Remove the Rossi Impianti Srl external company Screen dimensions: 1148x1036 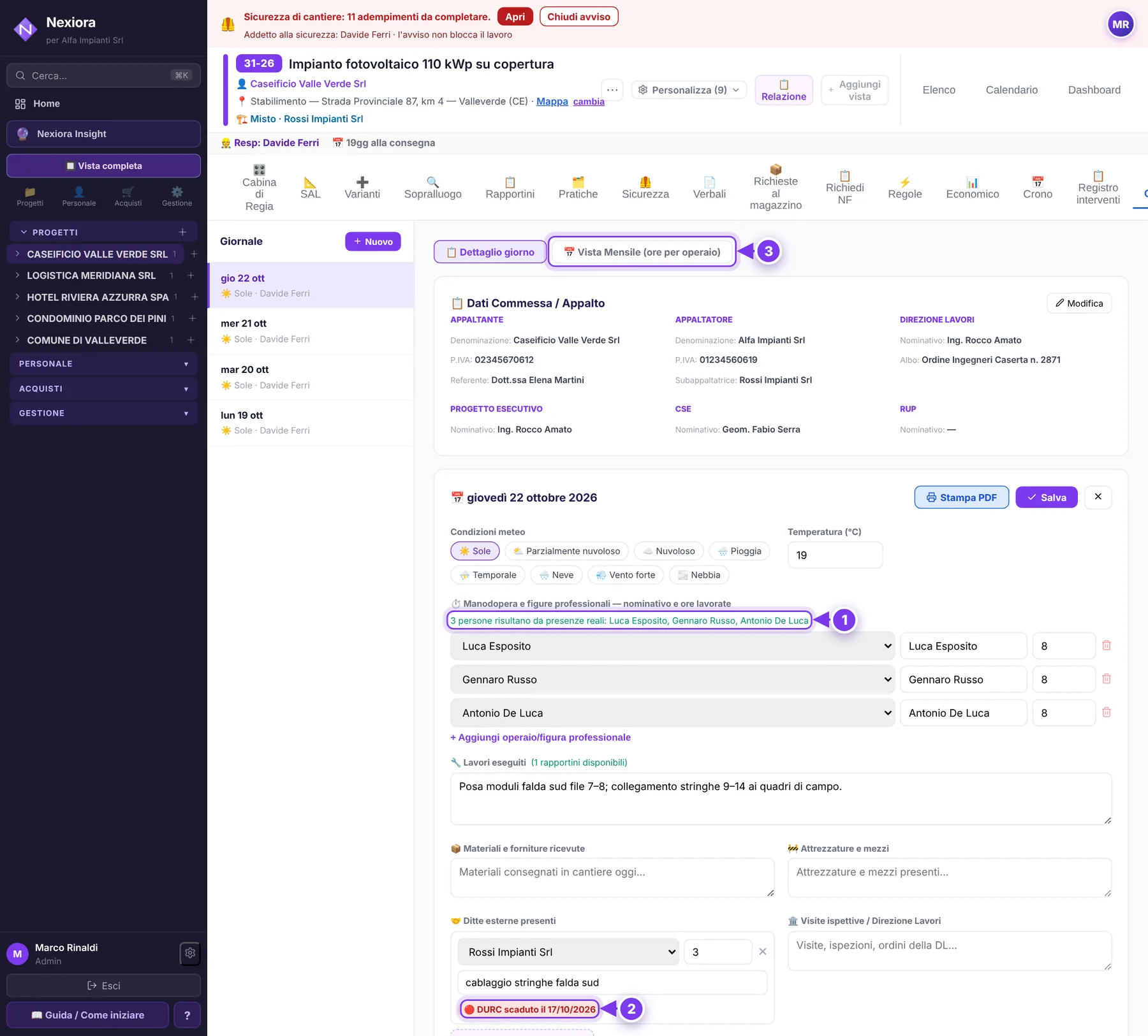coord(762,951)
